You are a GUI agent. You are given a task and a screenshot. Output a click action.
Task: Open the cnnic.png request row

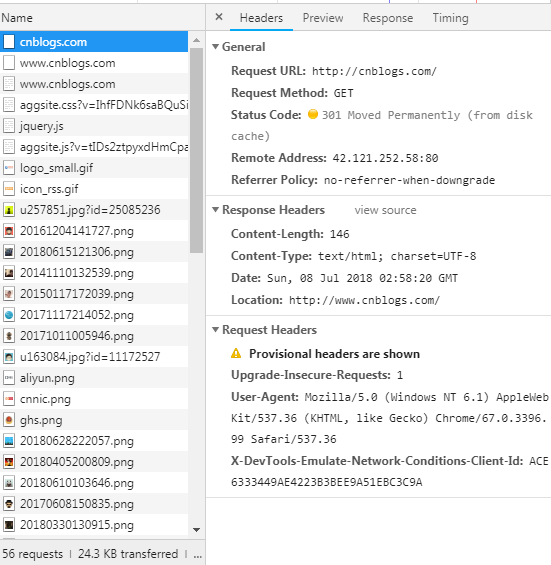tap(94, 399)
